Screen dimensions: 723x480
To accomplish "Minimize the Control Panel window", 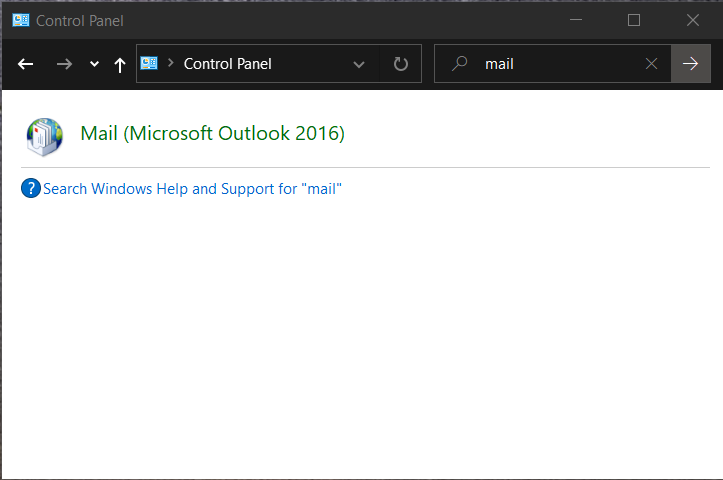I will coord(575,20).
